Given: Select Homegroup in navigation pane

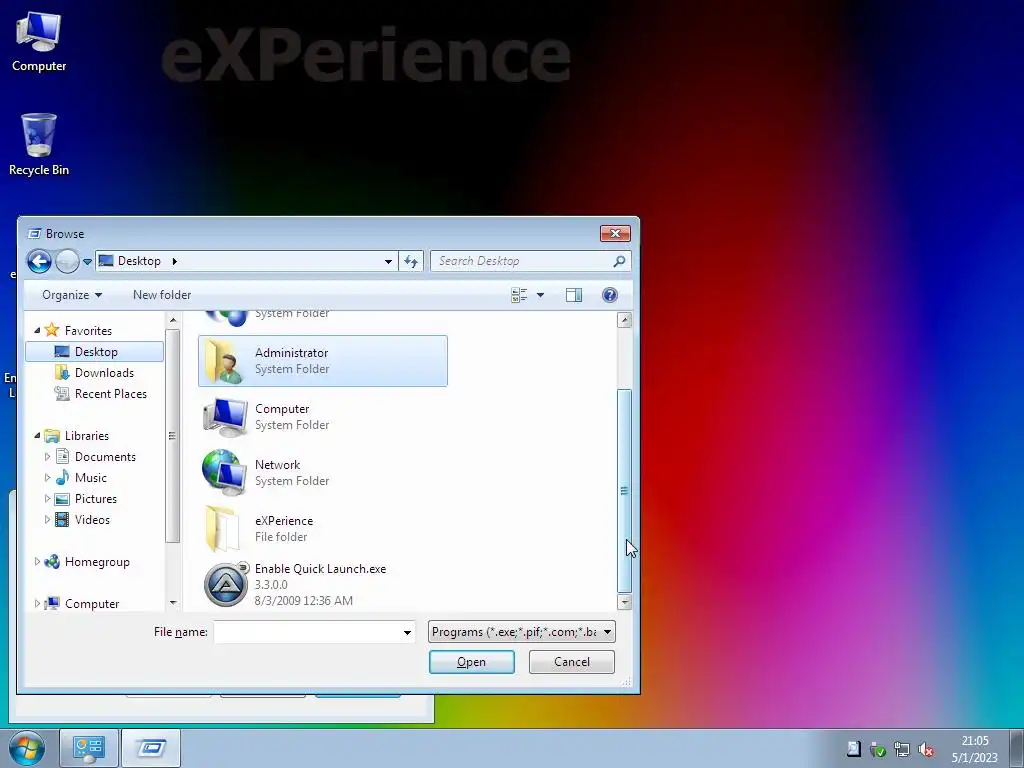Looking at the screenshot, I should coord(88,562).
